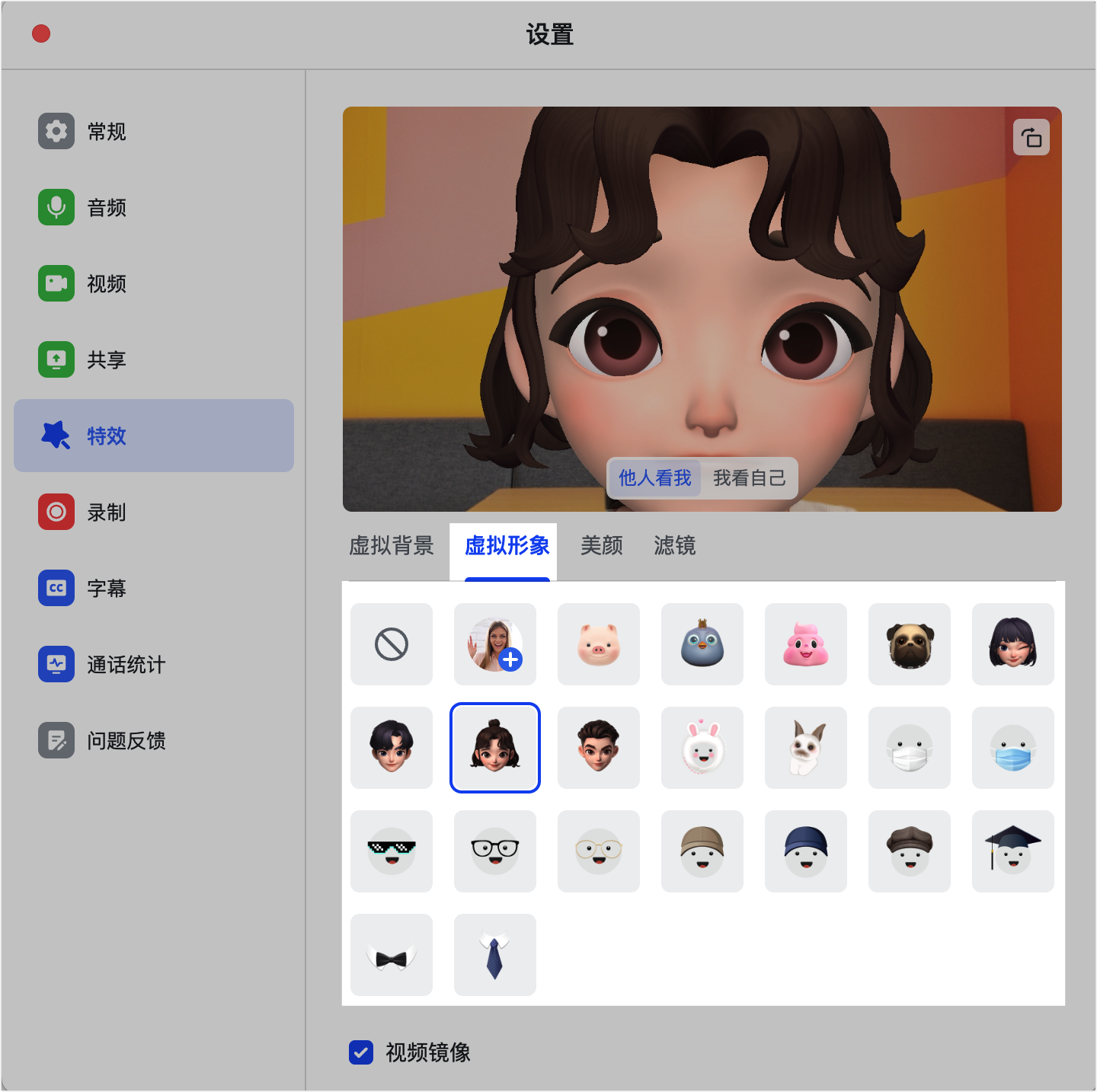Add a custom avatar from photo
The height and width of the screenshot is (1092, 1097).
(x=495, y=644)
